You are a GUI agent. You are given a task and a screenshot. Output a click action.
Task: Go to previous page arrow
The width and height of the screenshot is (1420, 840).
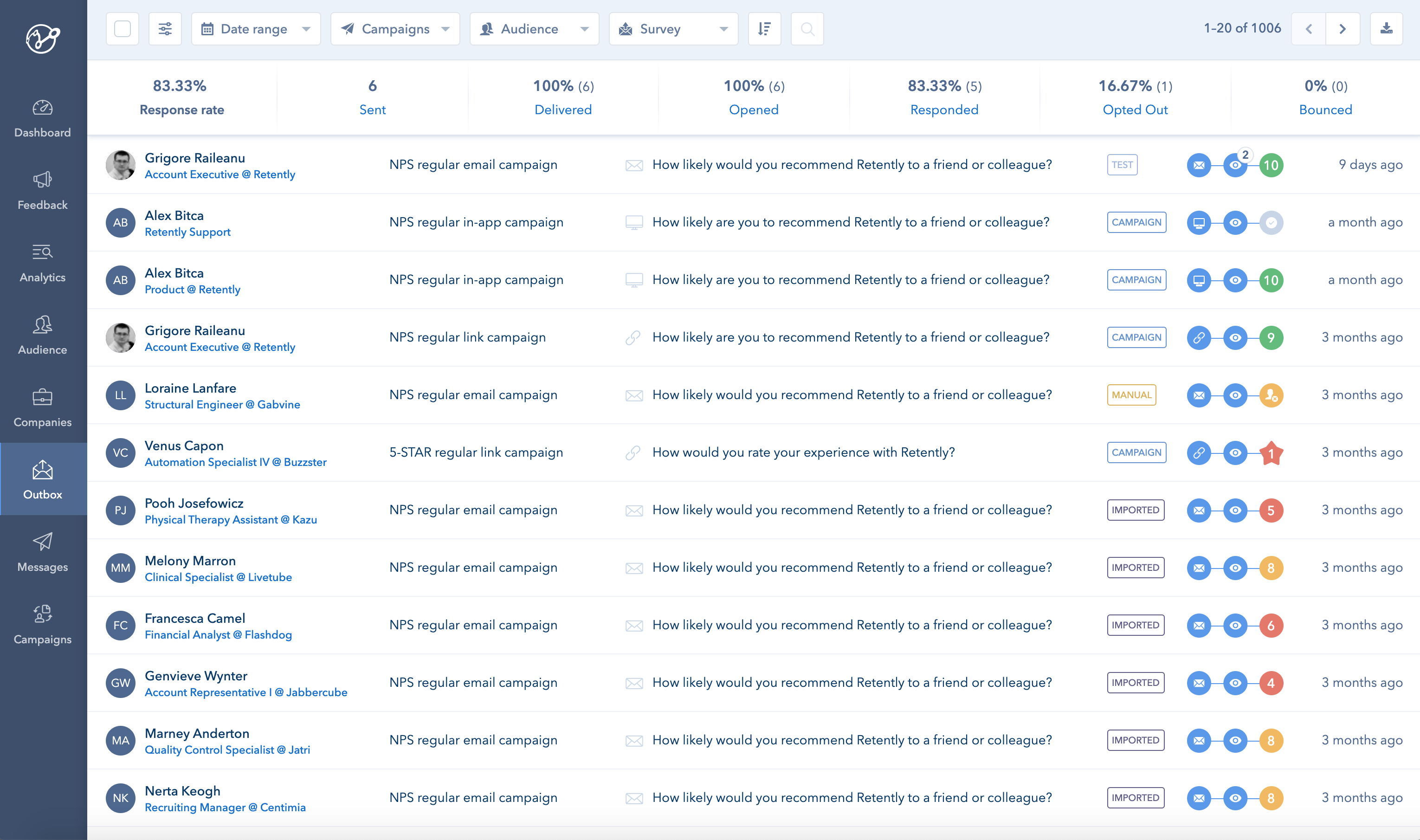click(1309, 29)
